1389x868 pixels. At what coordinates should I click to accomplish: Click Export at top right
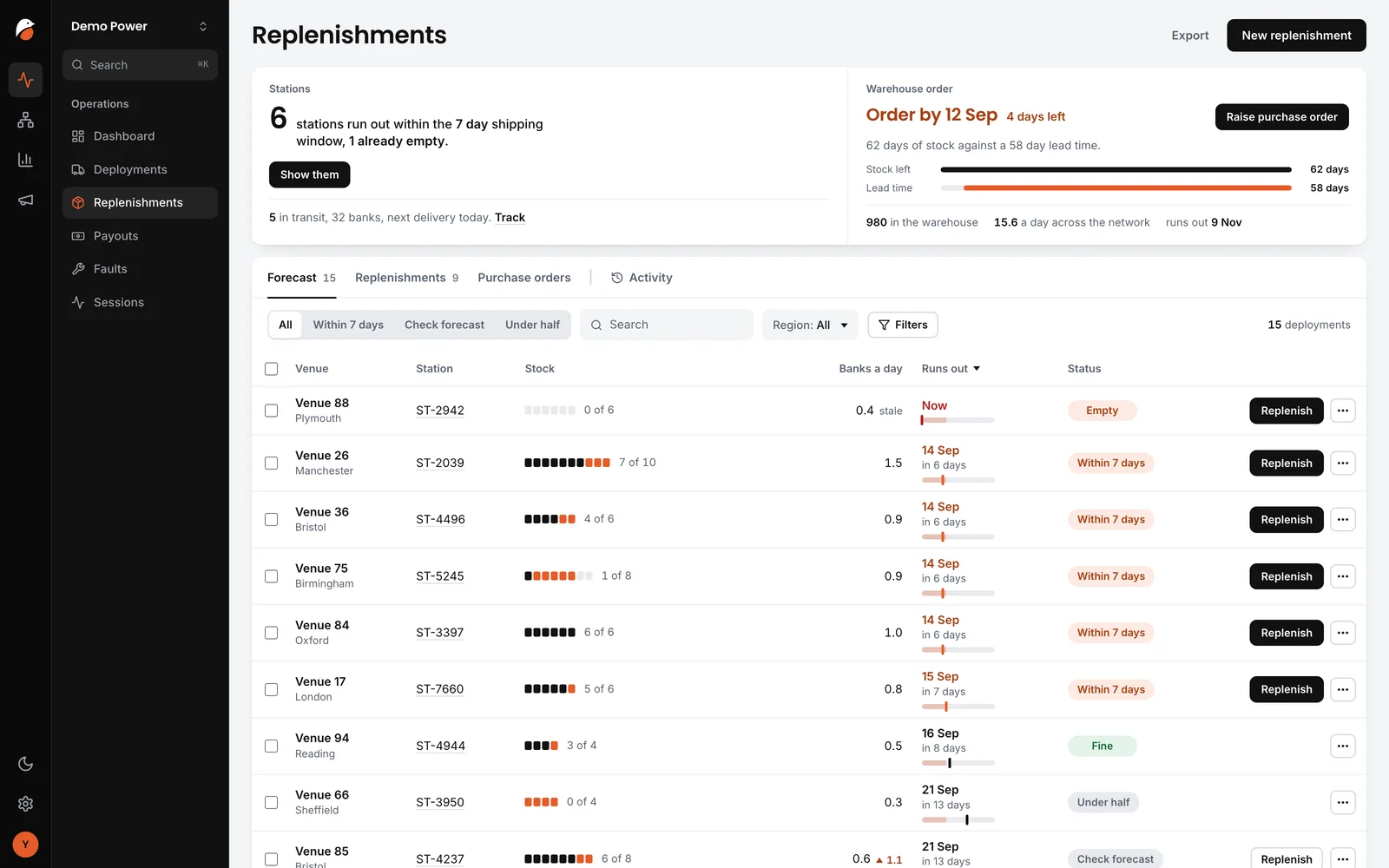[1189, 36]
